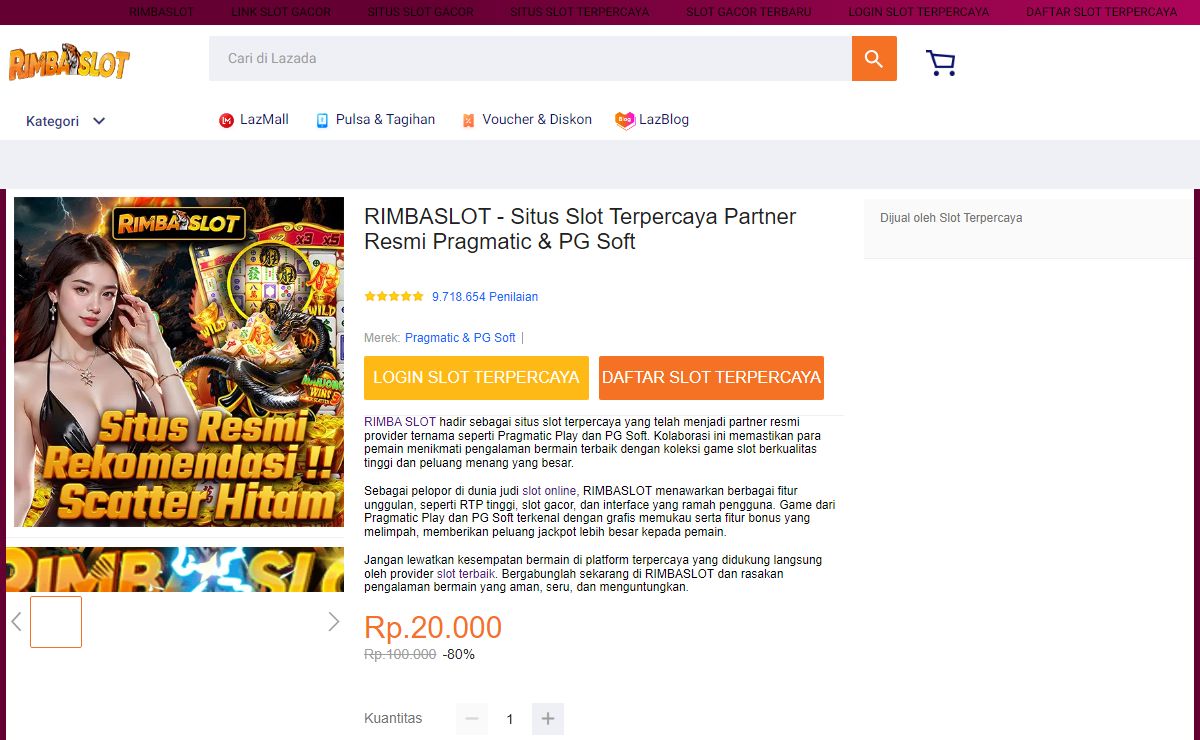This screenshot has width=1200, height=740.
Task: Click orange DAFTAR SLOT TERPERCAYA button
Action: tap(712, 378)
